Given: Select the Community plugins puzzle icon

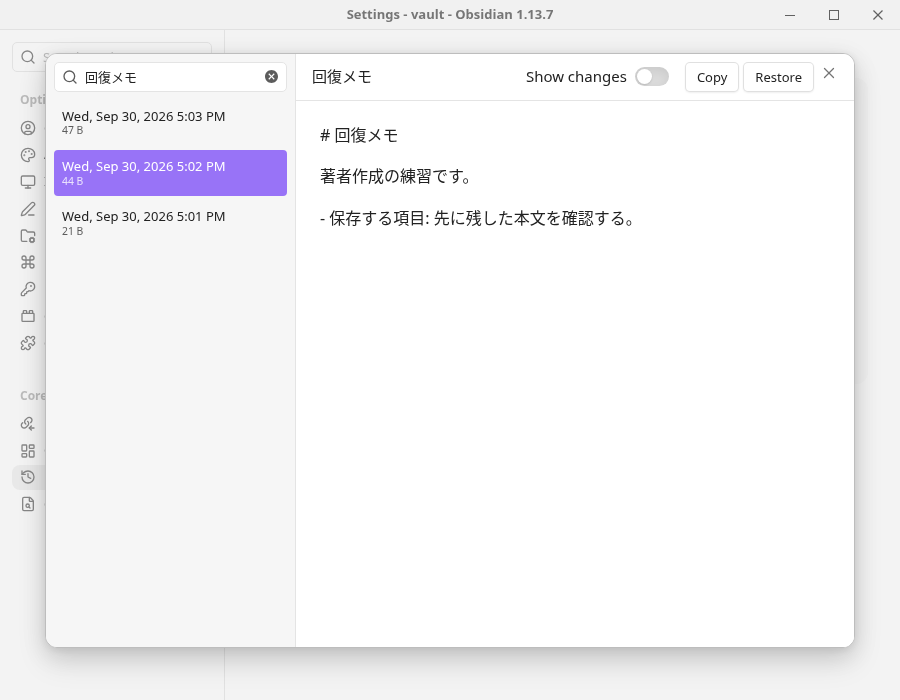Looking at the screenshot, I should [28, 343].
